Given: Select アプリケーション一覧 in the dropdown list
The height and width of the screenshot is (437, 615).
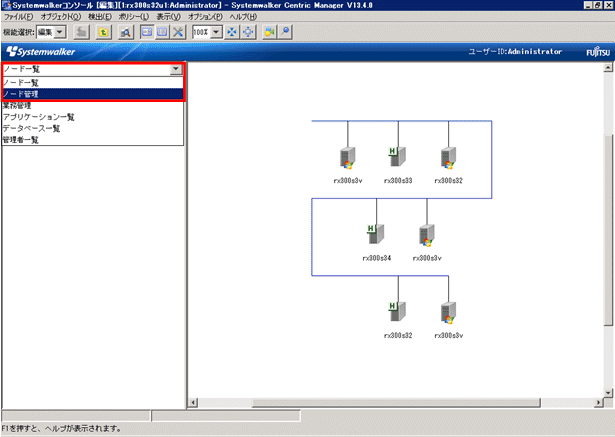Looking at the screenshot, I should (x=93, y=117).
